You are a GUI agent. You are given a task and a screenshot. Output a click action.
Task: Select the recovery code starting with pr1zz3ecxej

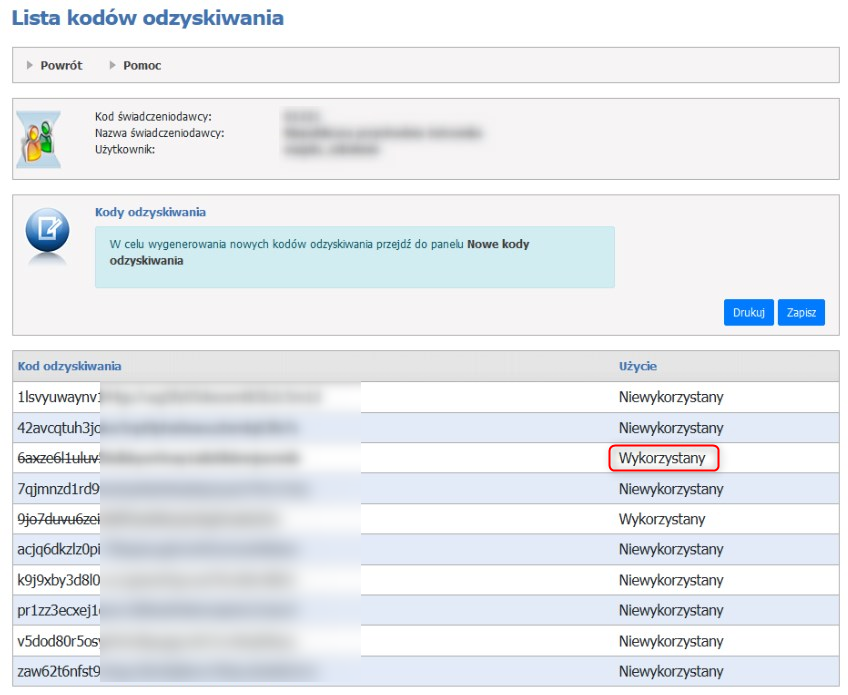[59, 611]
